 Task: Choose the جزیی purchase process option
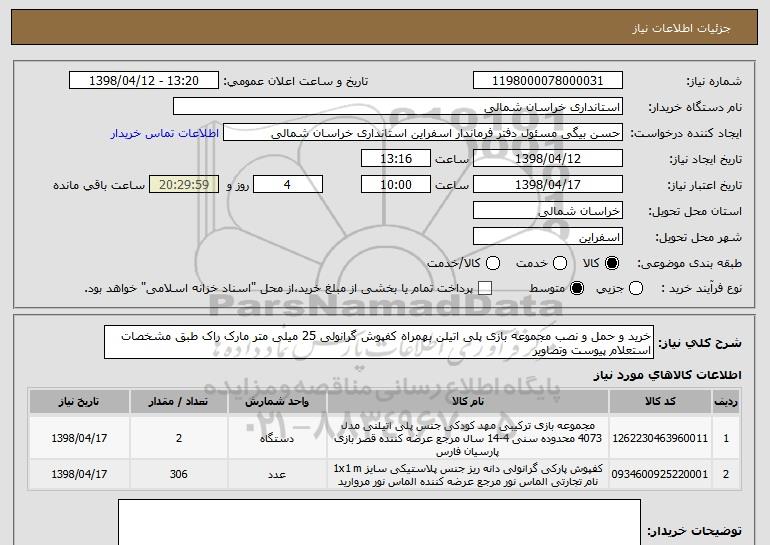(636, 288)
